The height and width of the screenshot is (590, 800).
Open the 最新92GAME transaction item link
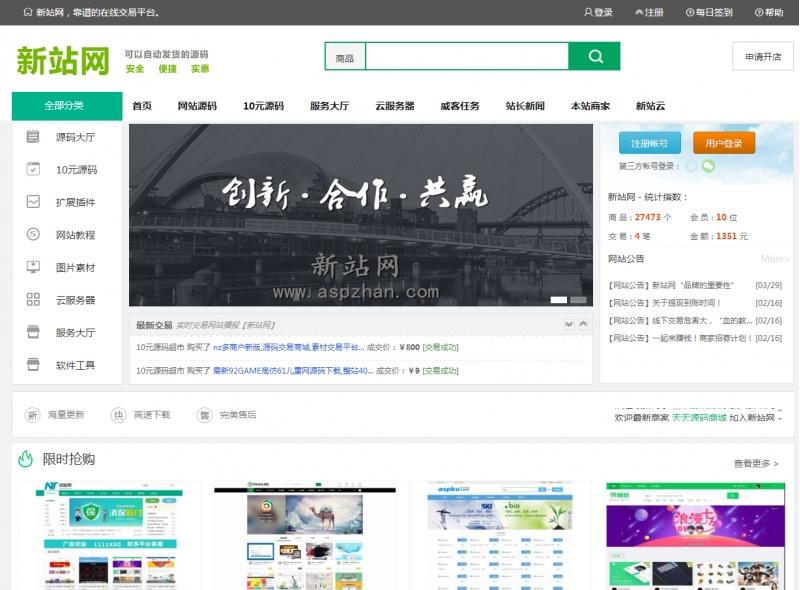coord(293,371)
